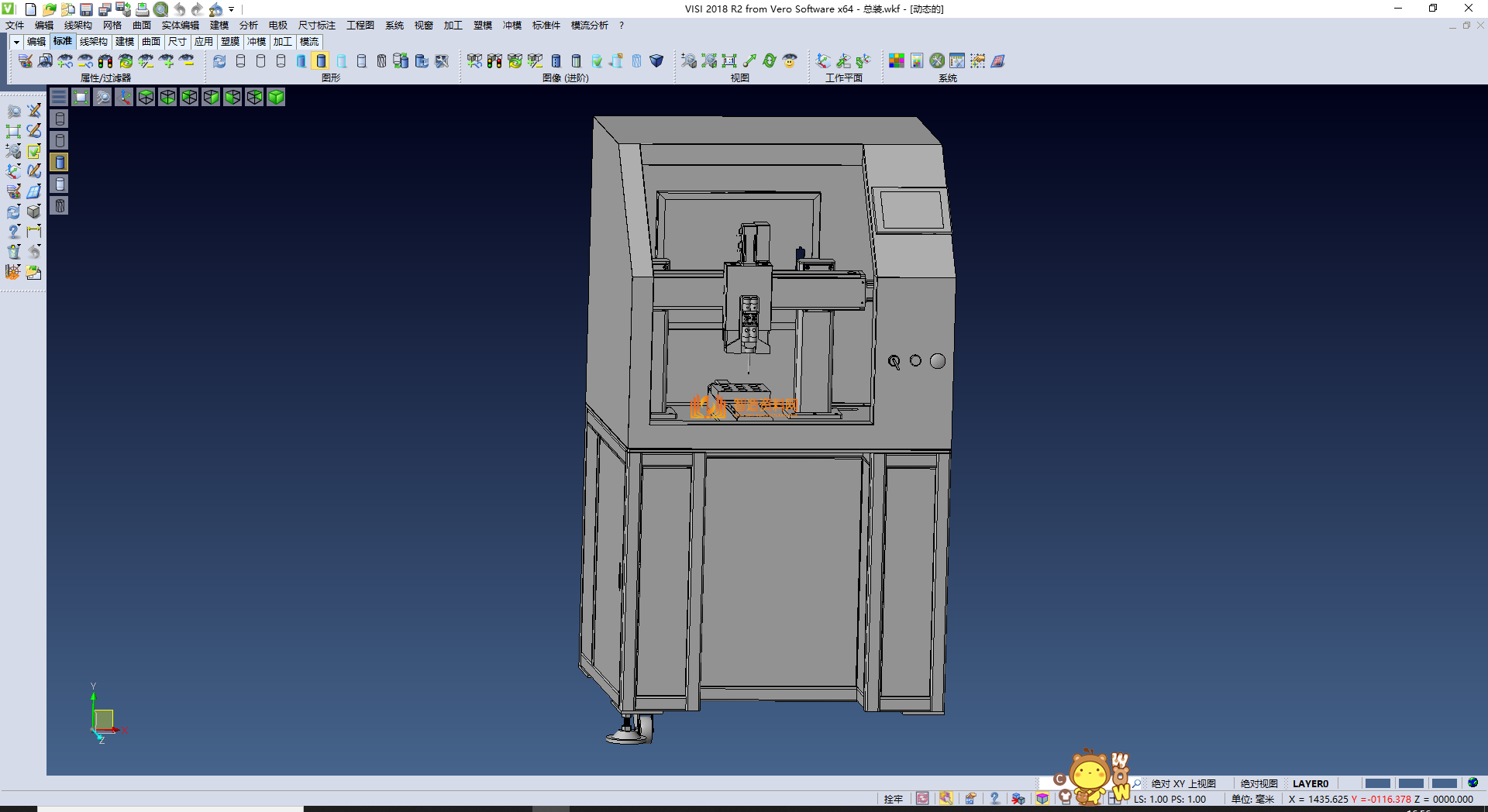Expand the quick access toolbar dropdown arrow

pyautogui.click(x=231, y=9)
